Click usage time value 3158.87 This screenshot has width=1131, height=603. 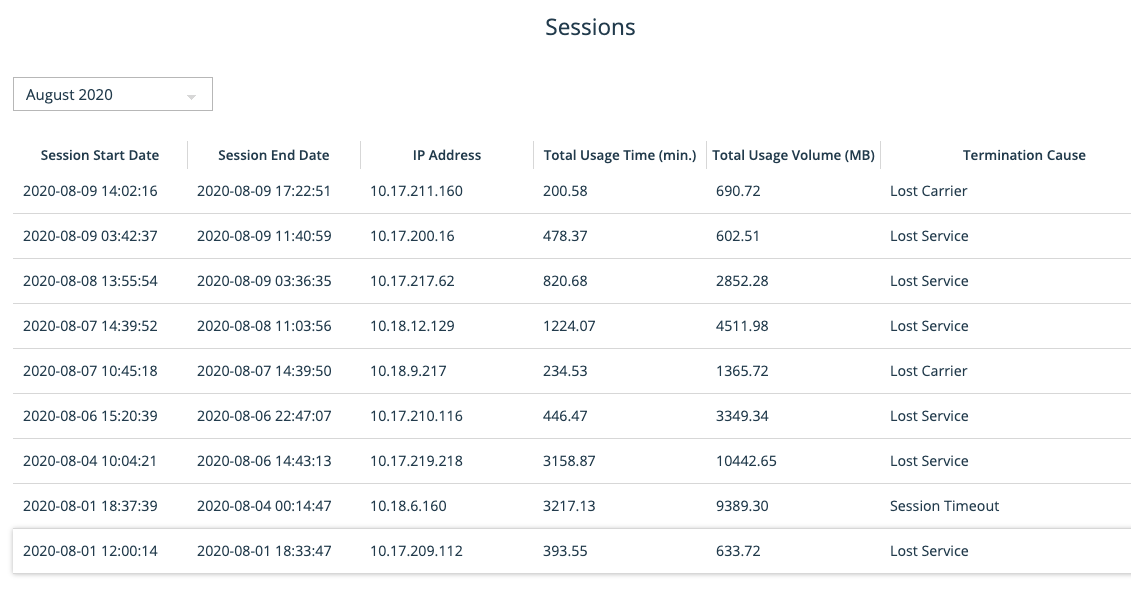569,461
